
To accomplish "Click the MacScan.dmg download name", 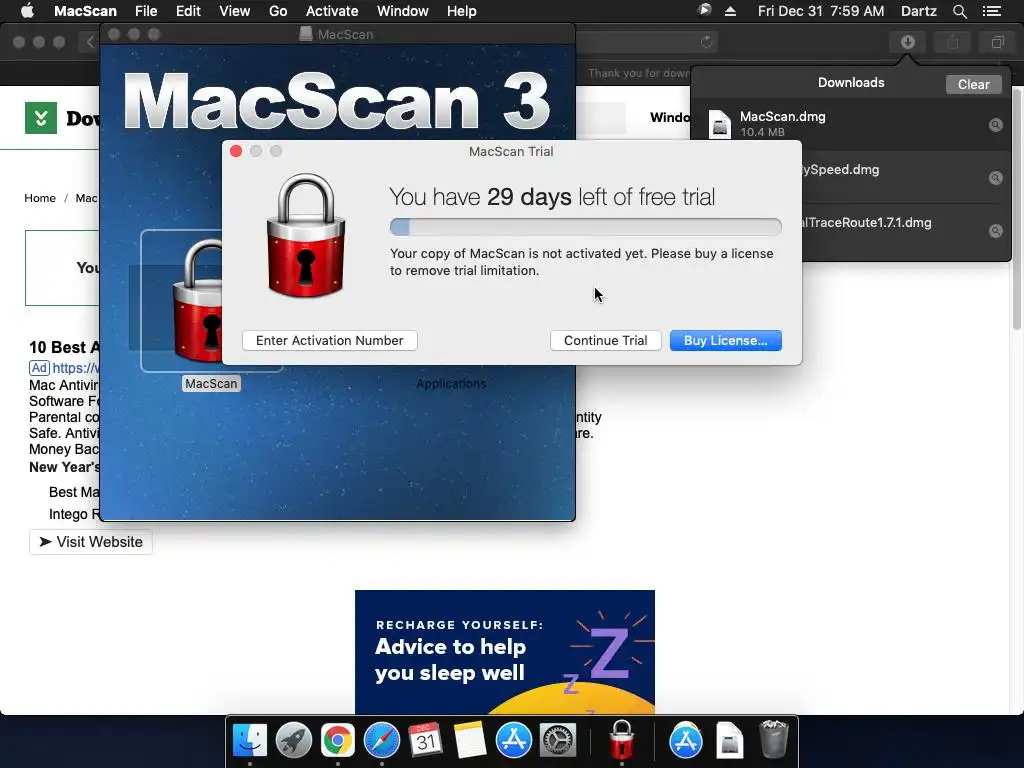I will tap(782, 116).
